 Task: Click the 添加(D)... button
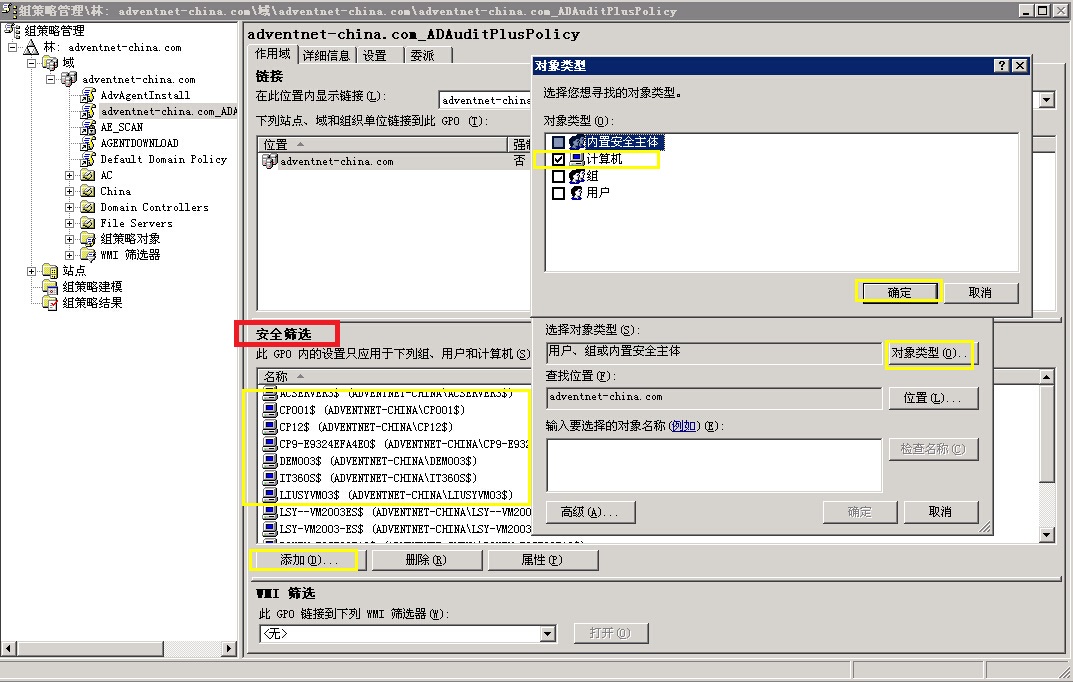pyautogui.click(x=309, y=560)
